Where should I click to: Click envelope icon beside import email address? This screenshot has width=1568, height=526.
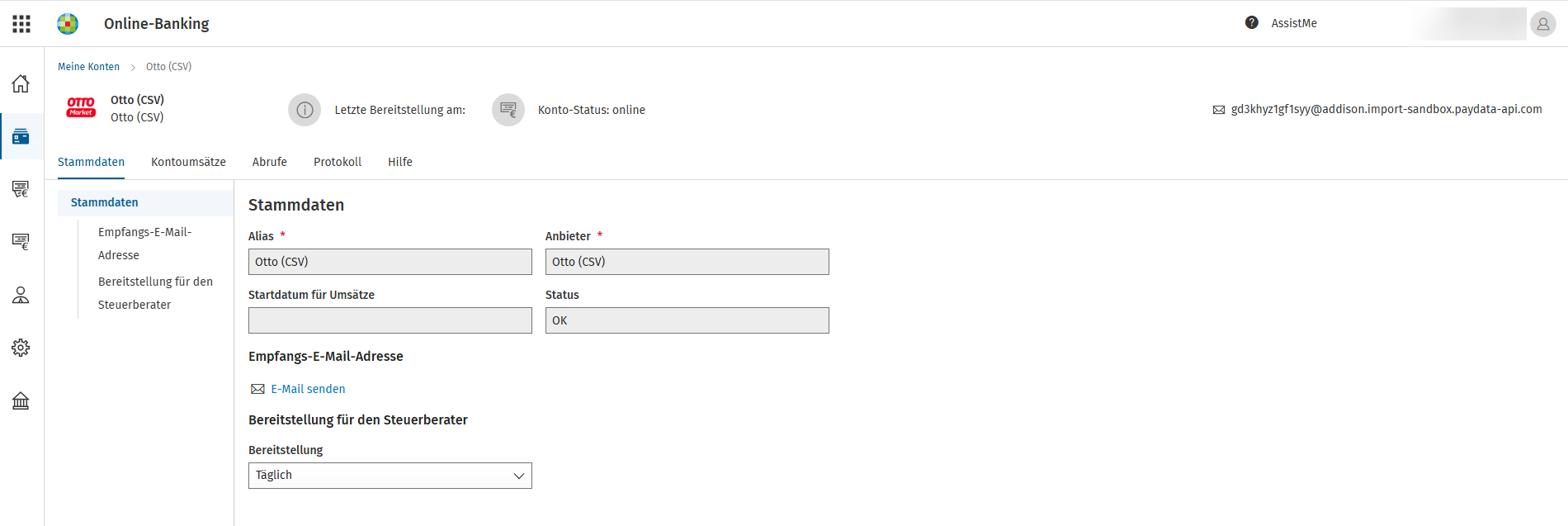[1219, 110]
